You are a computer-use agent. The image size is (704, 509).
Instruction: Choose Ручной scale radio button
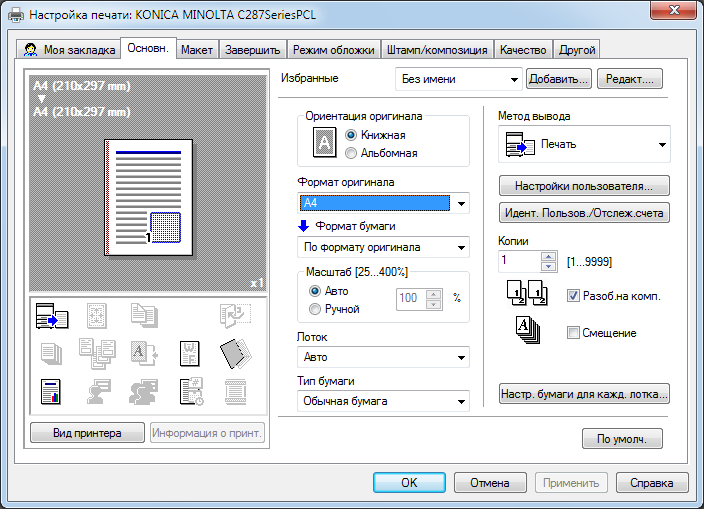point(315,309)
